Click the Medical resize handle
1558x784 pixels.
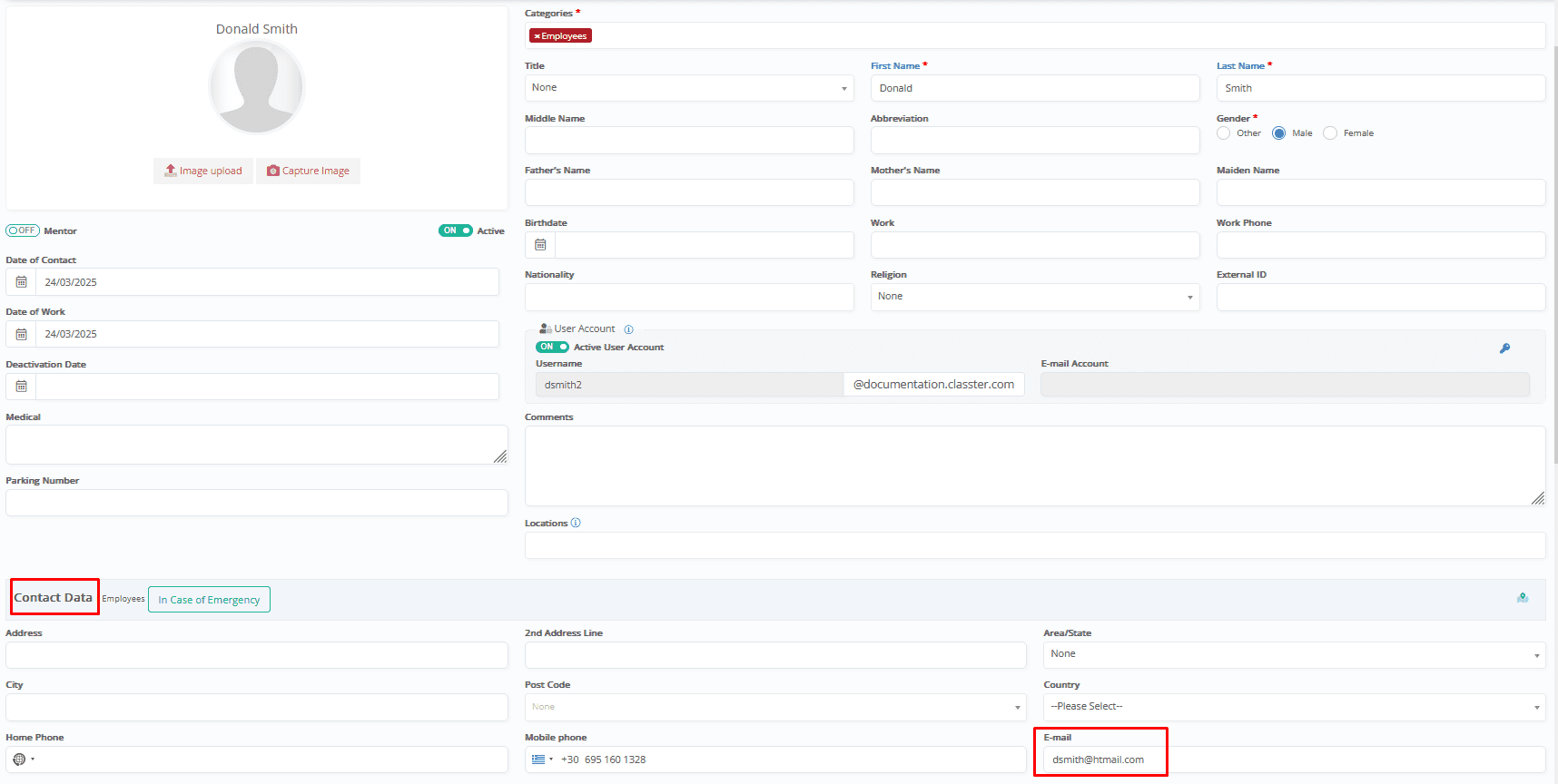500,456
